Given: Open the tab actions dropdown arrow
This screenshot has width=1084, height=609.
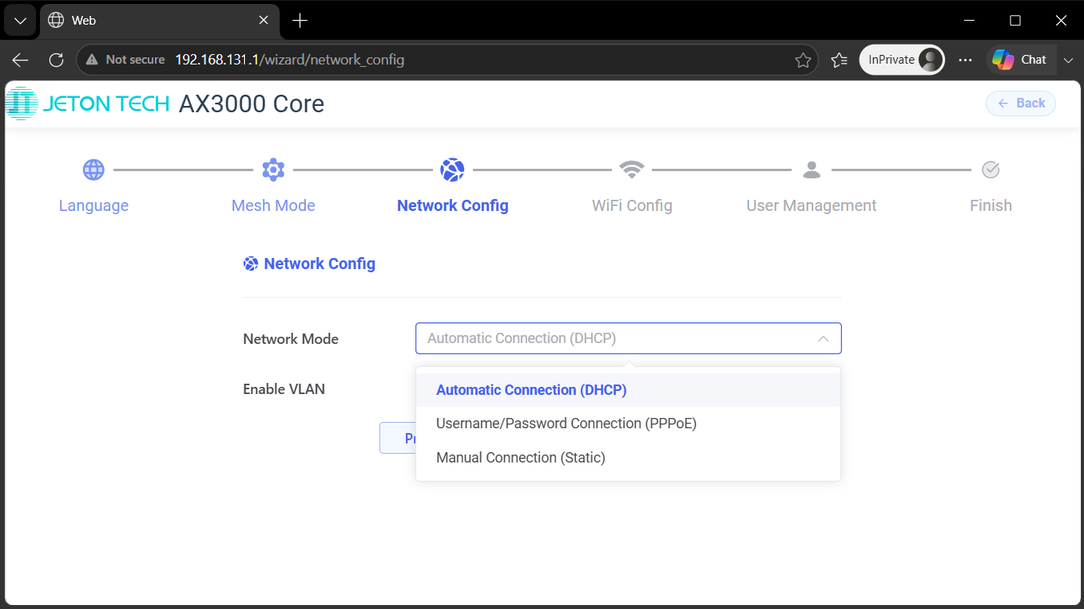Looking at the screenshot, I should (x=20, y=21).
